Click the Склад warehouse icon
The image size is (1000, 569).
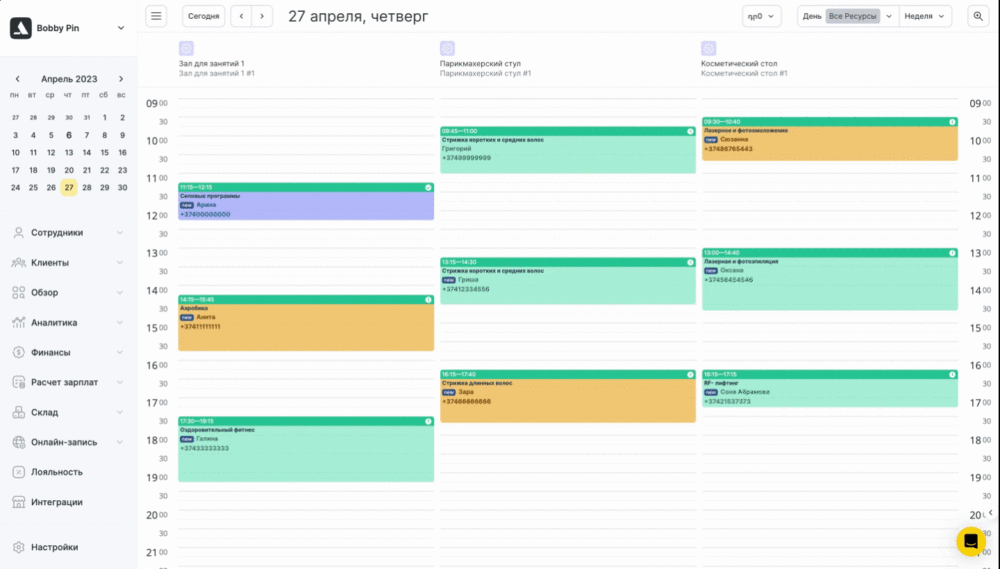pos(18,413)
